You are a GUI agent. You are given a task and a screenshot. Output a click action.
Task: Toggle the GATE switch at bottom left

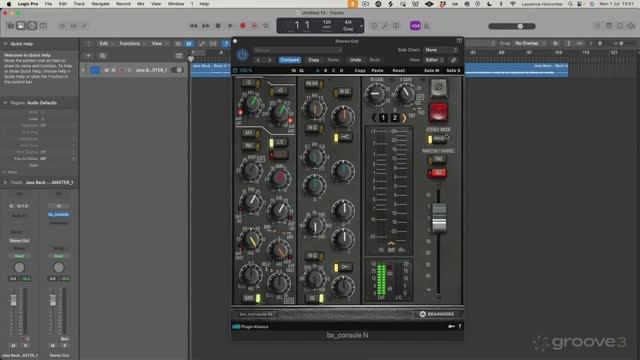pyautogui.click(x=252, y=298)
